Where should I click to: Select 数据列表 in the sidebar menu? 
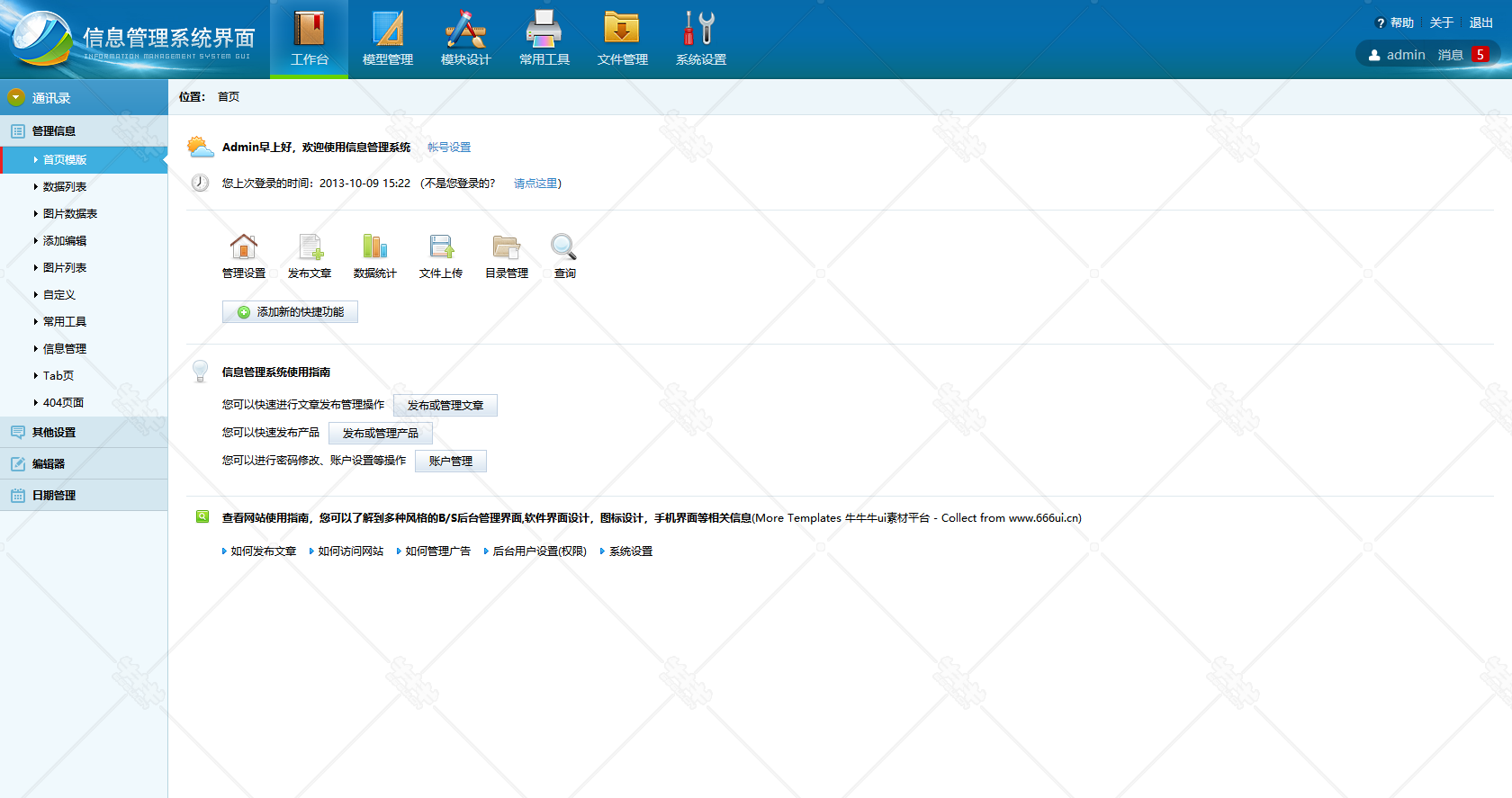tap(65, 187)
